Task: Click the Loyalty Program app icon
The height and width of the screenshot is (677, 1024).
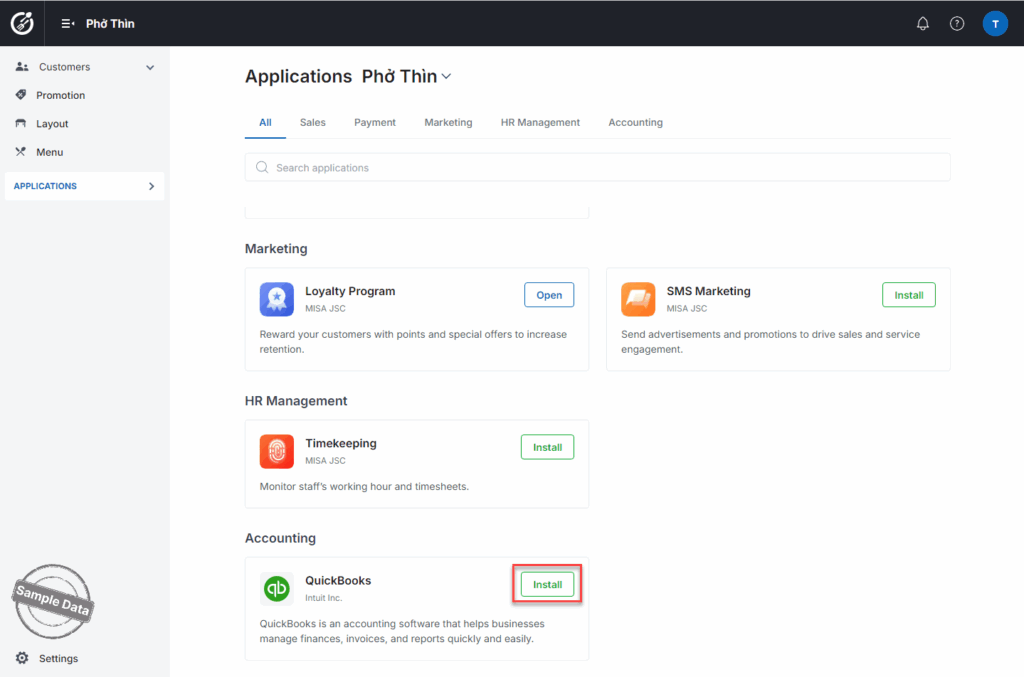Action: (277, 299)
